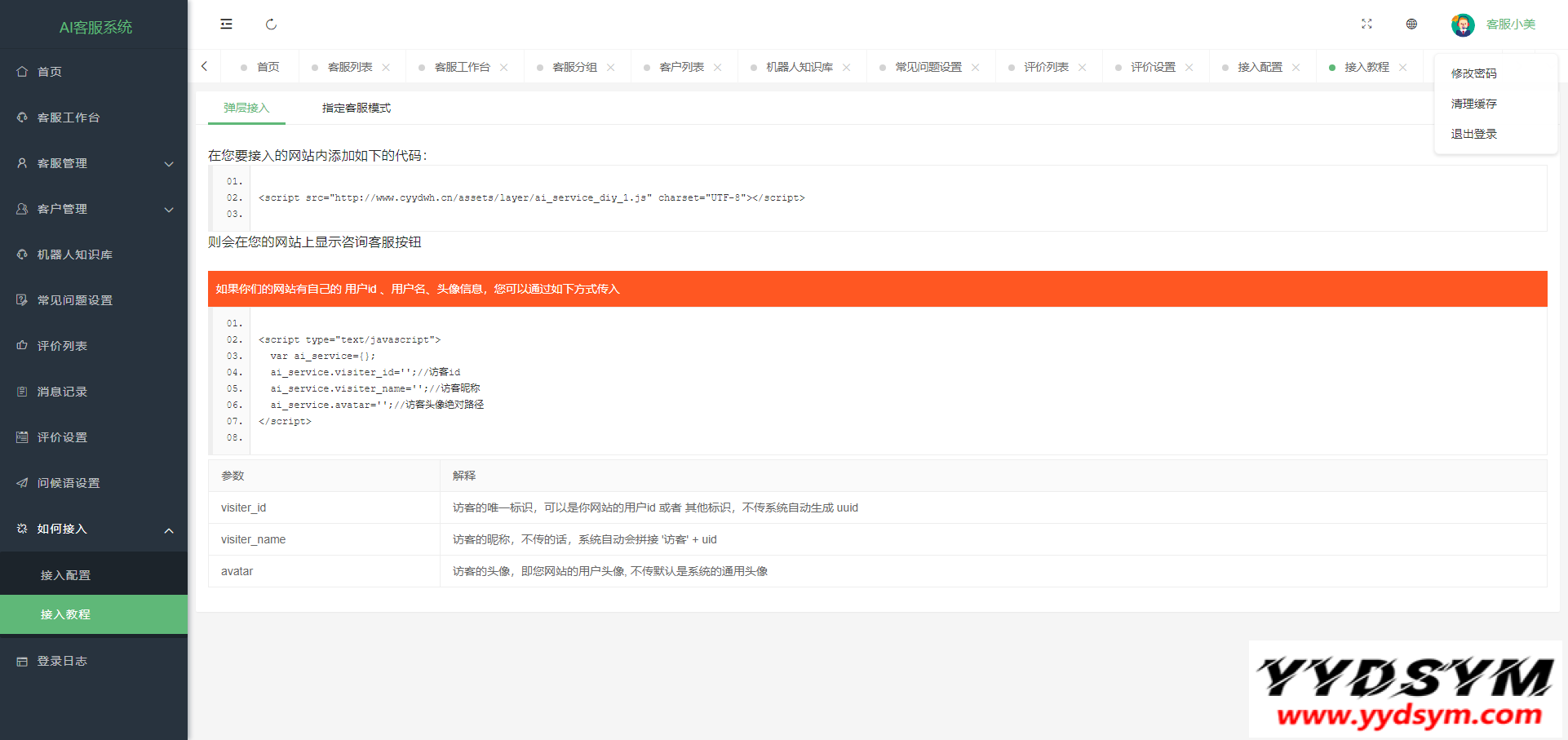
Task: Open 接入配置 in sidebar
Action: pos(65,575)
